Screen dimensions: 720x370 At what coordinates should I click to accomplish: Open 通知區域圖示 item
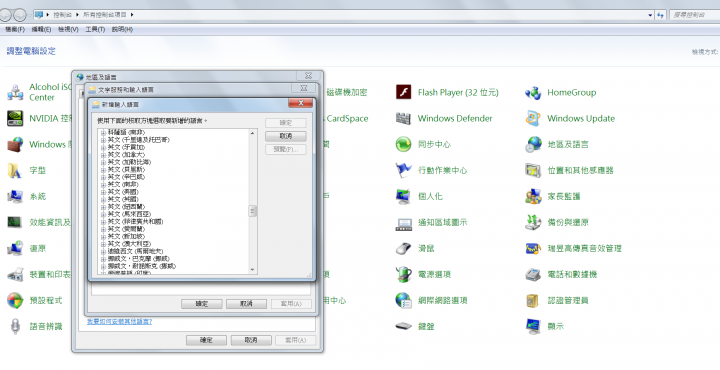431,223
